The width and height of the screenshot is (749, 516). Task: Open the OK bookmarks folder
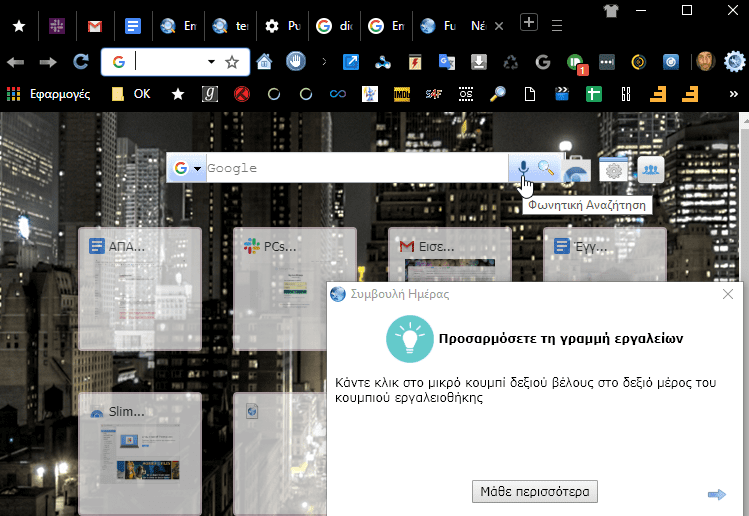click(x=131, y=94)
